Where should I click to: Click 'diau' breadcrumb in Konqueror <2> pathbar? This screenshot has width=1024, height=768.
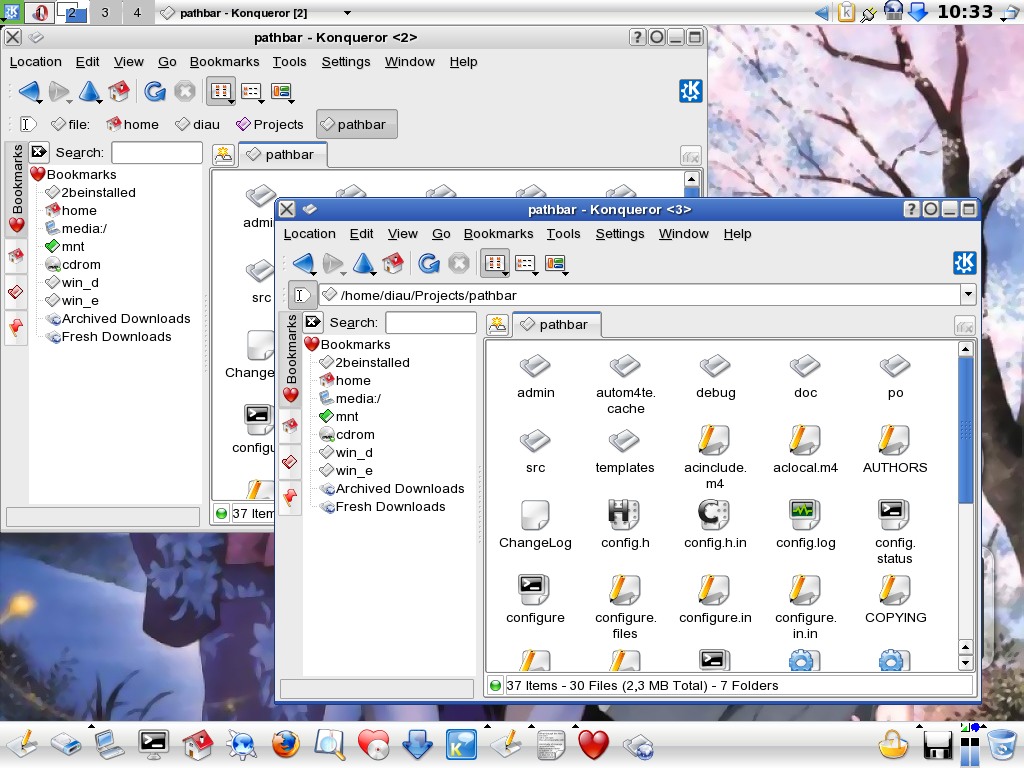click(x=198, y=124)
